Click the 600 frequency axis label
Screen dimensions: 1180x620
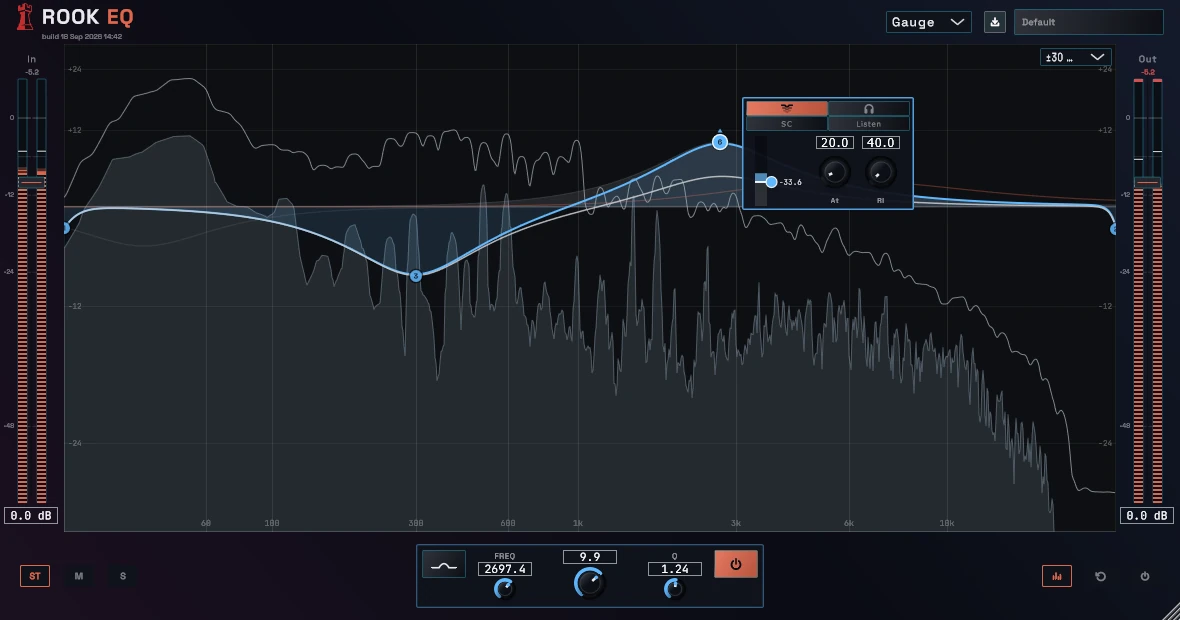pos(508,523)
